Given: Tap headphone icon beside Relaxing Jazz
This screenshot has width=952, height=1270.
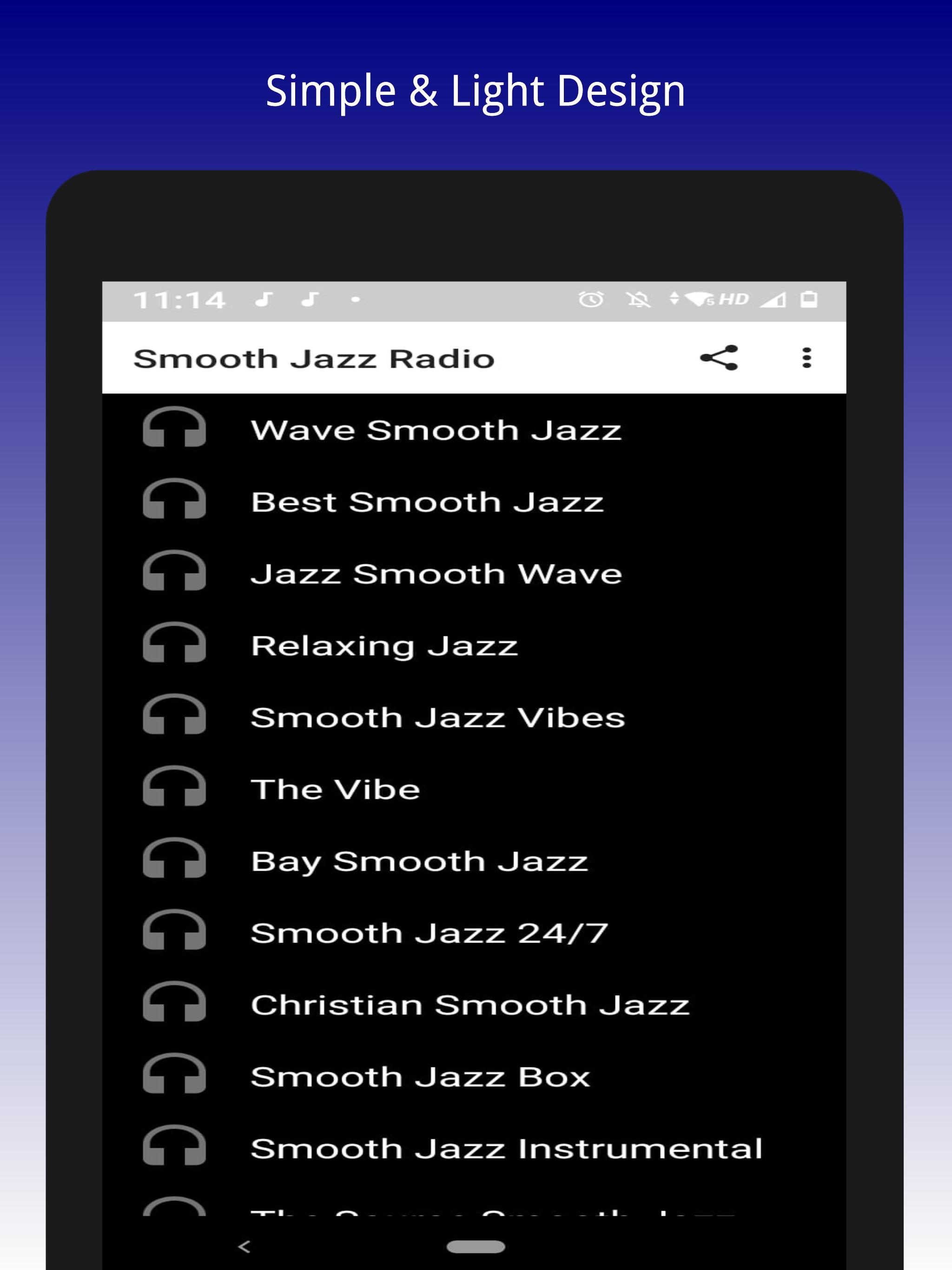Looking at the screenshot, I should tap(174, 642).
